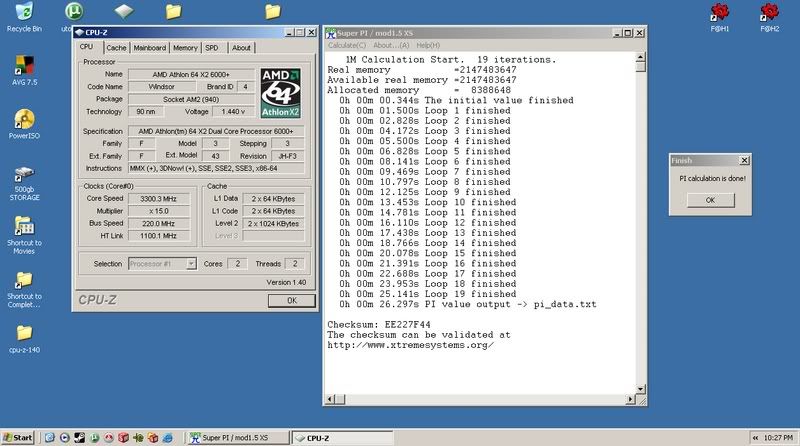Viewport: 800px width, 446px height.
Task: Click the Super PI horizontal scrollbar left arrow
Action: 330,400
